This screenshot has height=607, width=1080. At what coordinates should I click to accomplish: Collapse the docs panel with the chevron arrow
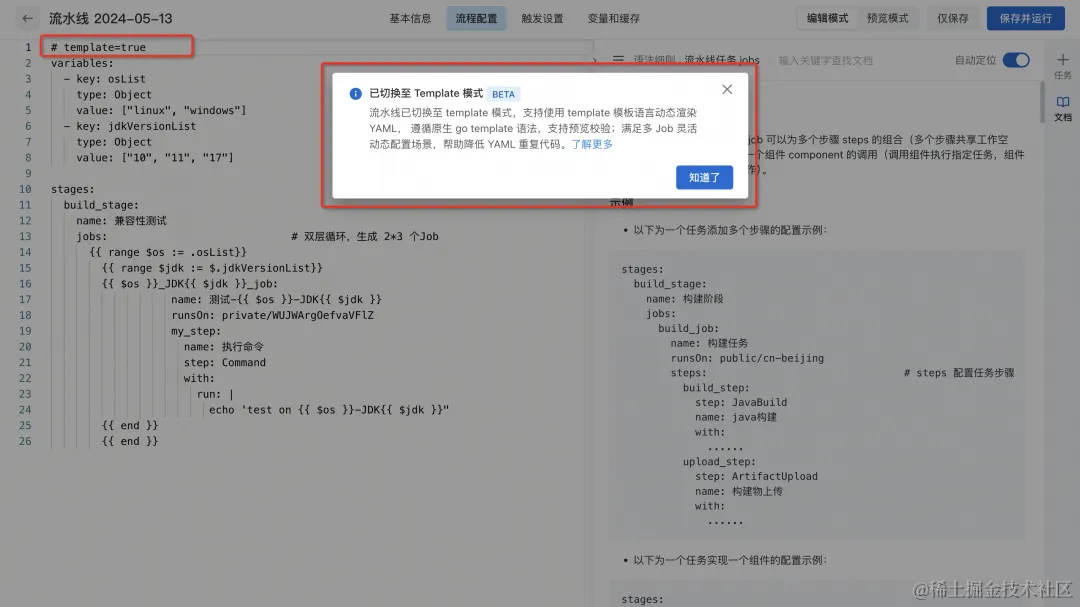pyautogui.click(x=595, y=61)
